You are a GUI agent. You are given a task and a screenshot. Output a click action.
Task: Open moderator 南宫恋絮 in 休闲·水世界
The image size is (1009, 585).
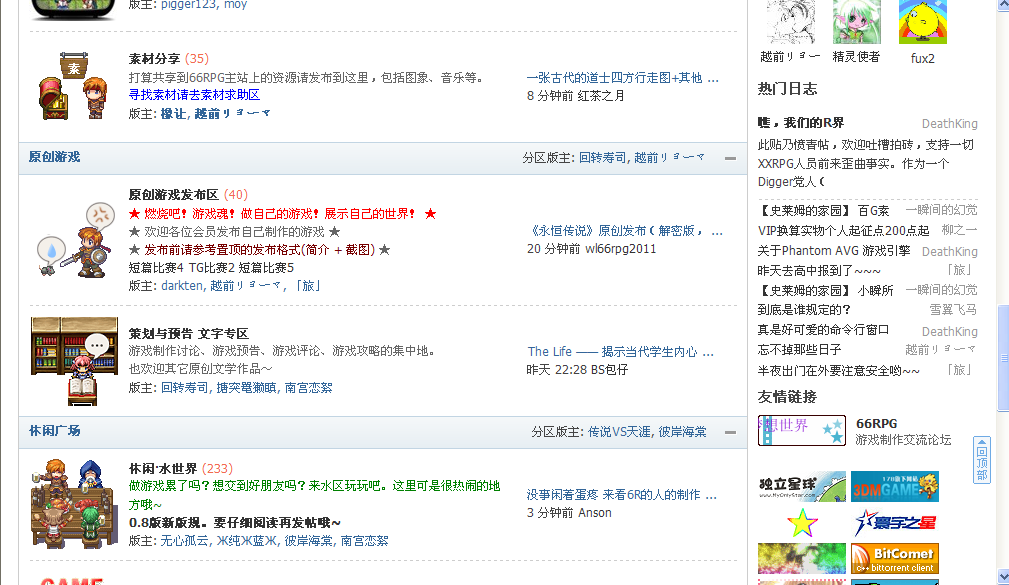(364, 541)
